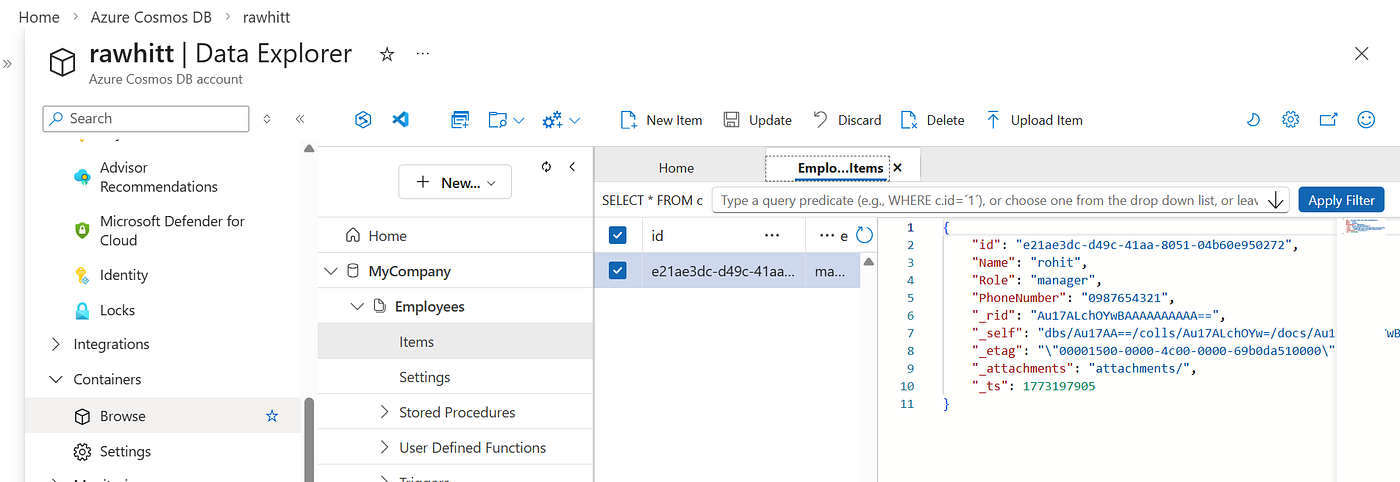Click the resource menu vertical scrollbar

tap(308, 440)
